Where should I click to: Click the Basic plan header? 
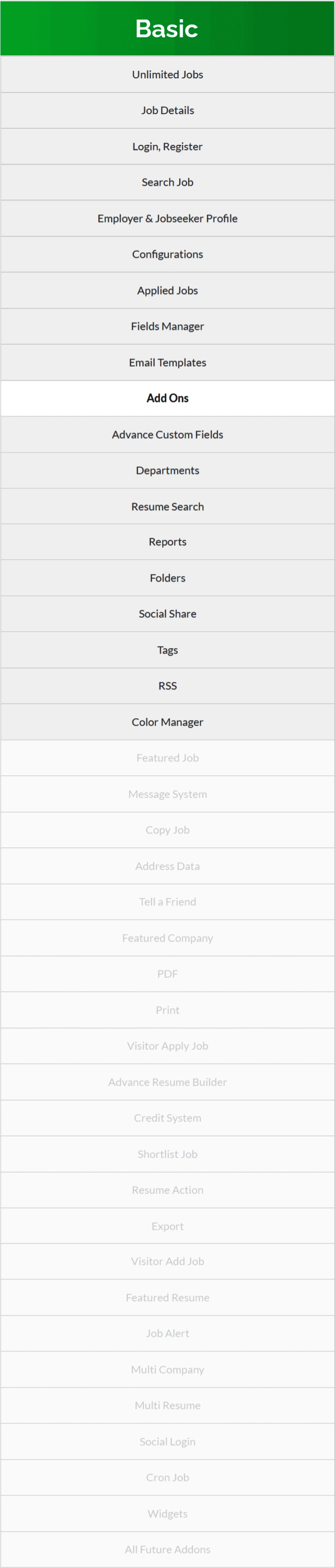(167, 29)
